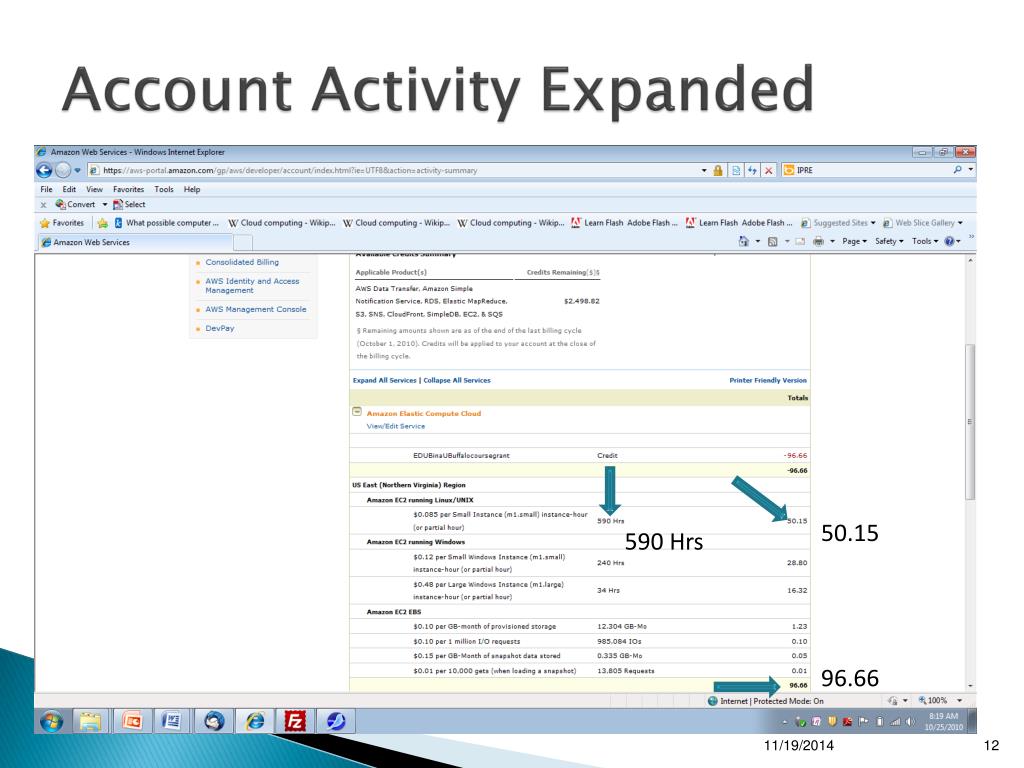Open Windows Explorer folder on taskbar

click(90, 722)
